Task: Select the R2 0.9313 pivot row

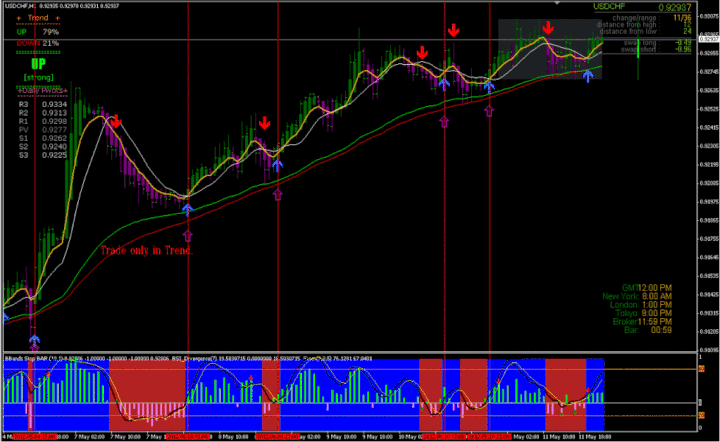Action: (x=43, y=113)
